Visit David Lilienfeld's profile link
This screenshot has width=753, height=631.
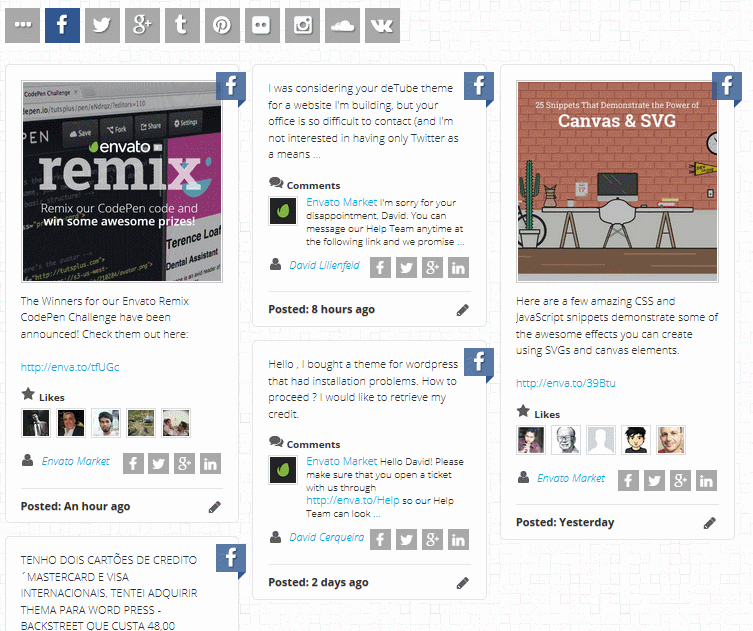tap(324, 265)
